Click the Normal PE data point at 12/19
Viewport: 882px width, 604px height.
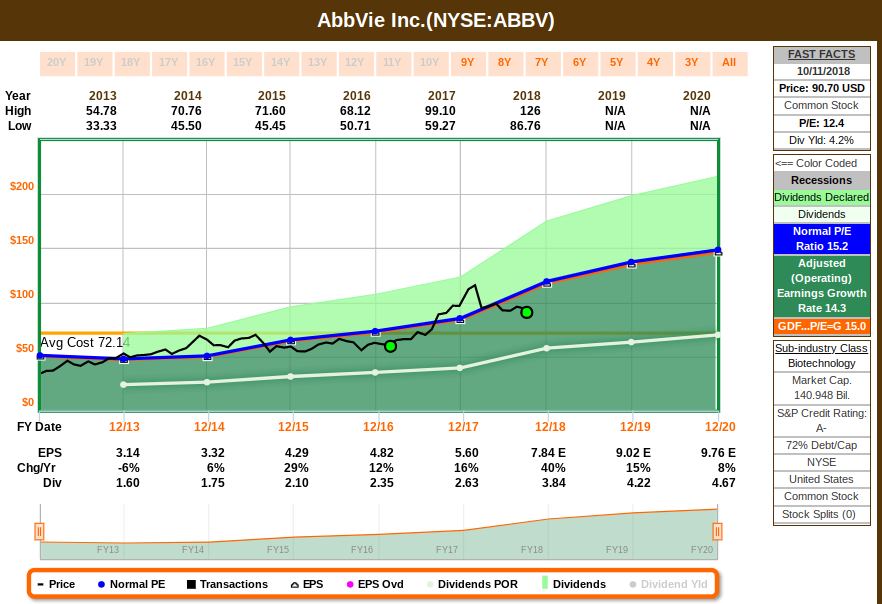[x=632, y=263]
